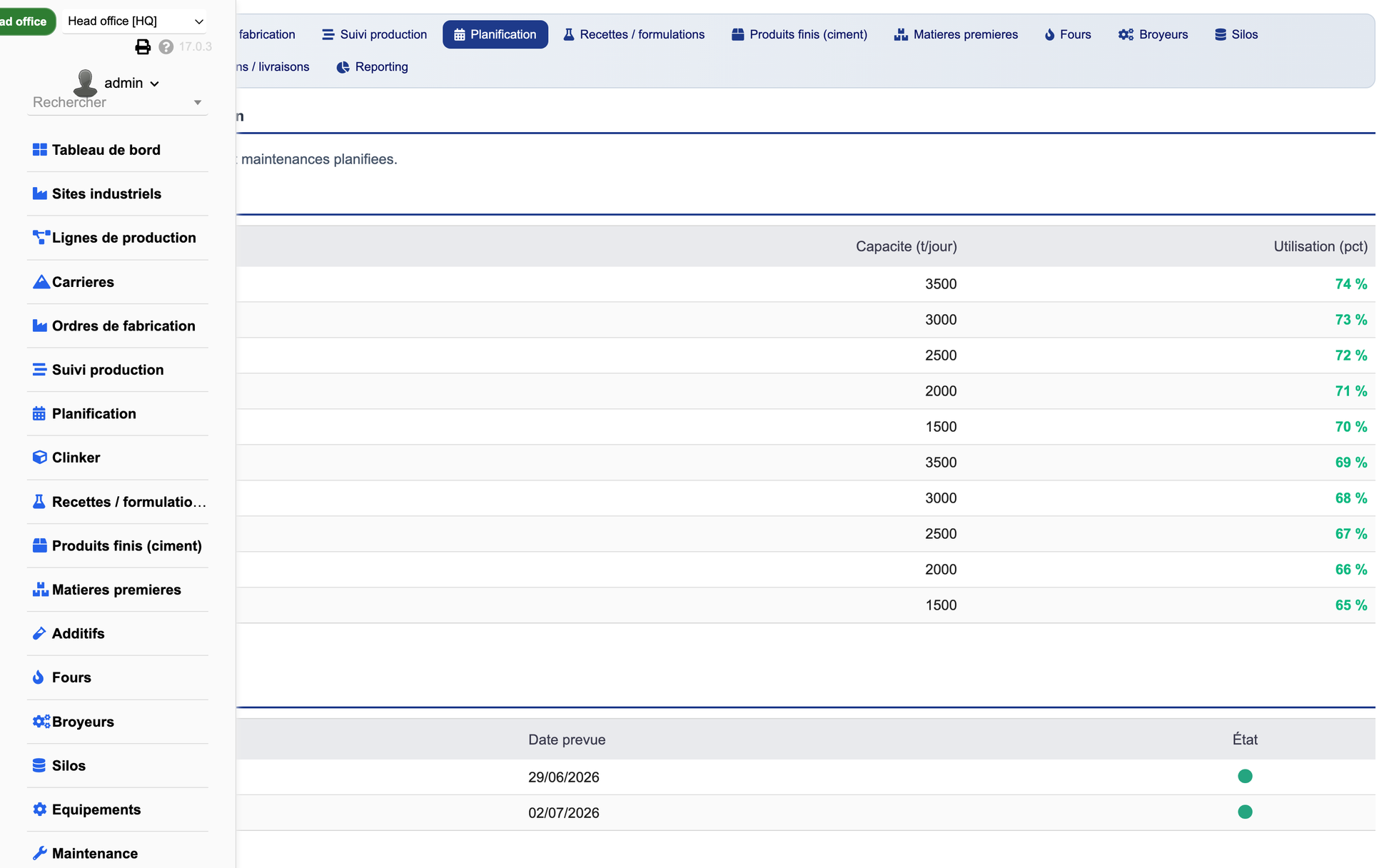The width and height of the screenshot is (1389, 868).
Task: Click the date 29/06/2026
Action: 564,777
